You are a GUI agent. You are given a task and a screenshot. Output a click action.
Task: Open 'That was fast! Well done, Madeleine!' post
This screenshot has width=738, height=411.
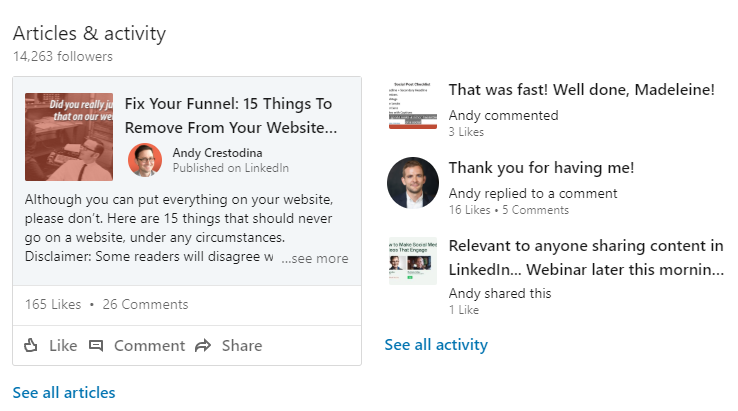581,90
